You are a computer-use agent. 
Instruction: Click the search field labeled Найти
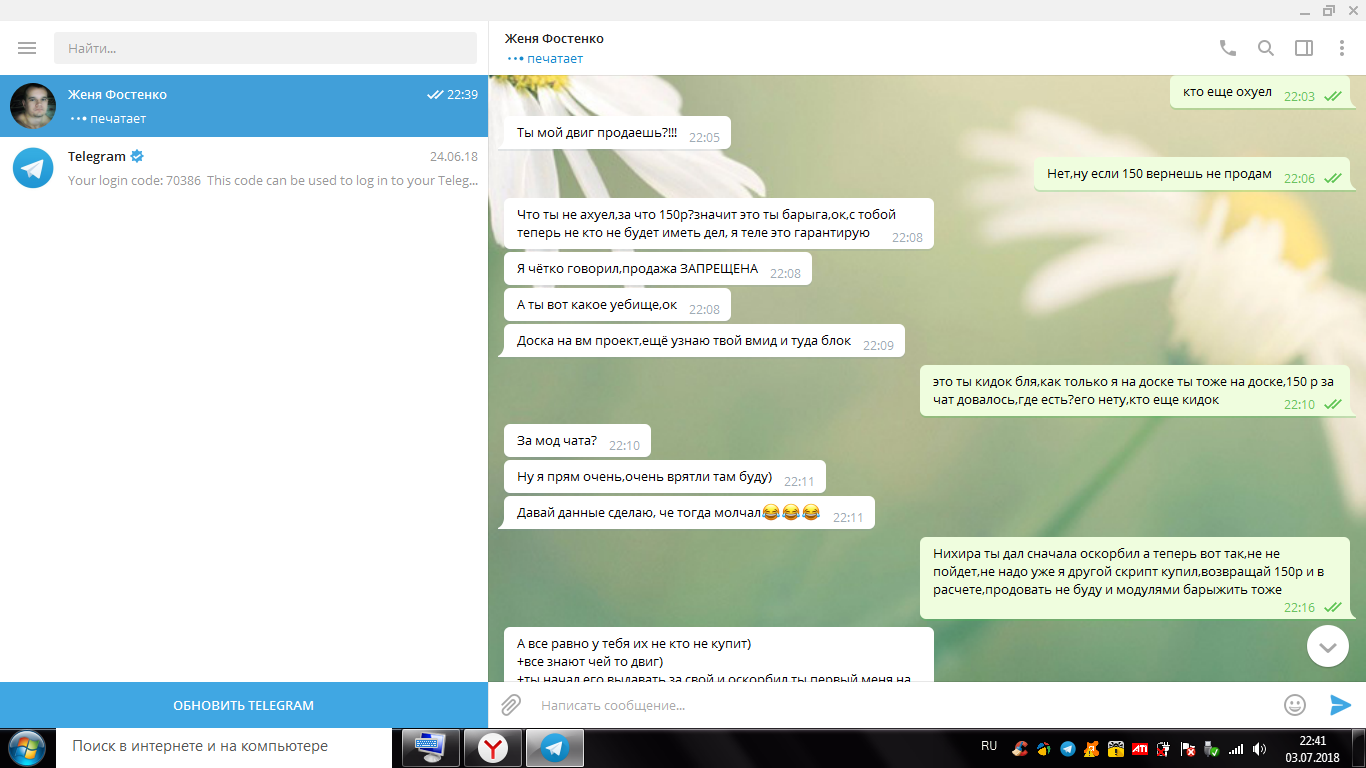coord(265,48)
